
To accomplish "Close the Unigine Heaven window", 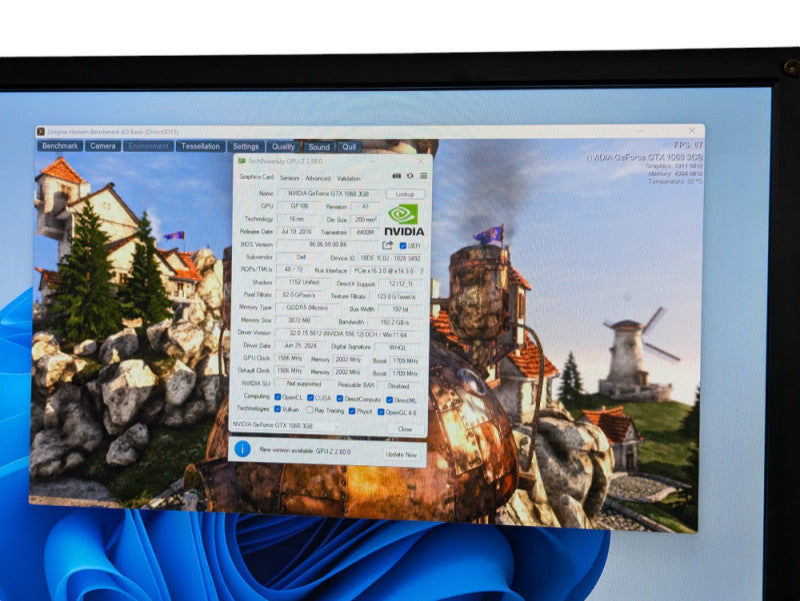I will click(691, 131).
